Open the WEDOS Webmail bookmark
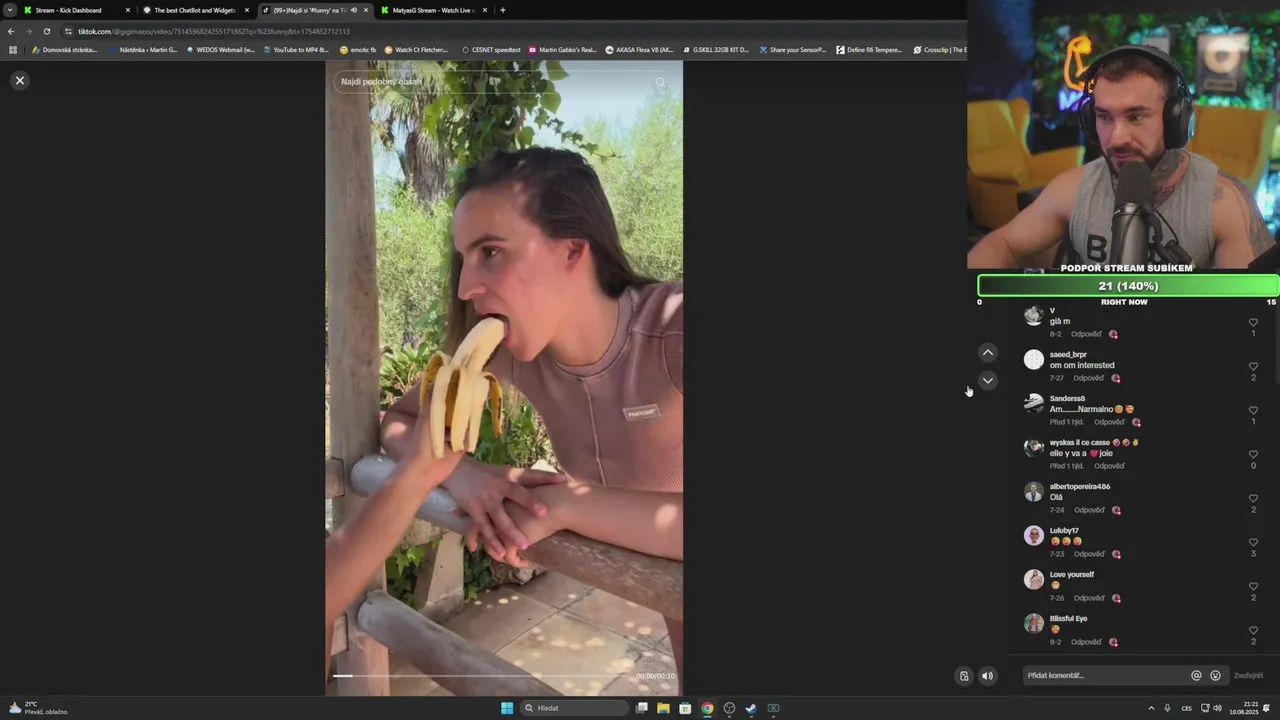Screen dimensions: 1280x720 (x=221, y=50)
